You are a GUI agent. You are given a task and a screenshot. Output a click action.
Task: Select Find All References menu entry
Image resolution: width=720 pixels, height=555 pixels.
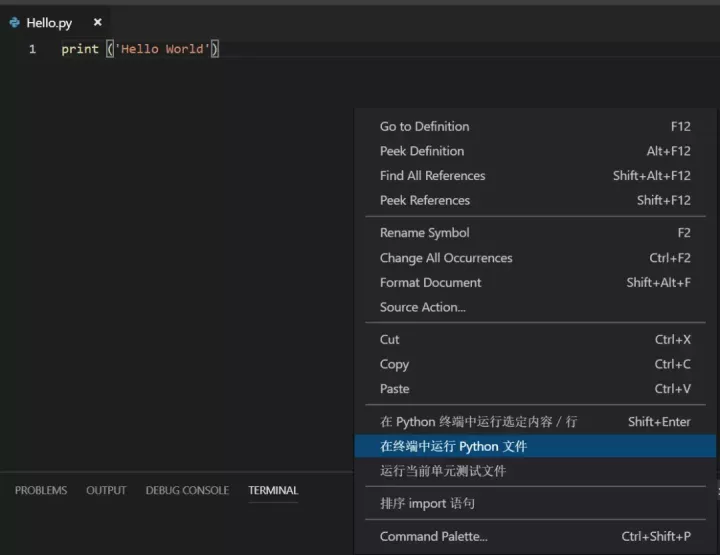(432, 176)
